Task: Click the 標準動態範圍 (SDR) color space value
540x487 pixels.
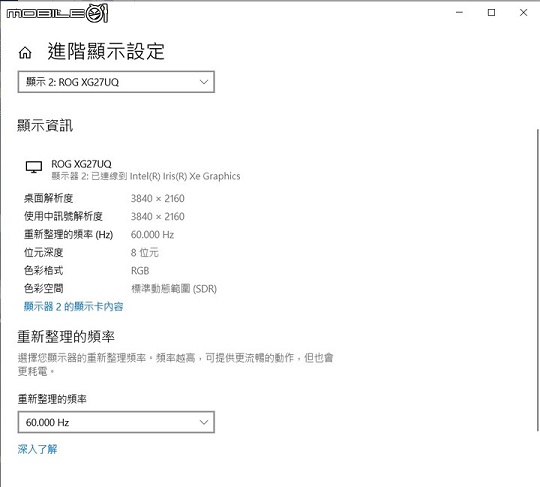Action: (174, 289)
